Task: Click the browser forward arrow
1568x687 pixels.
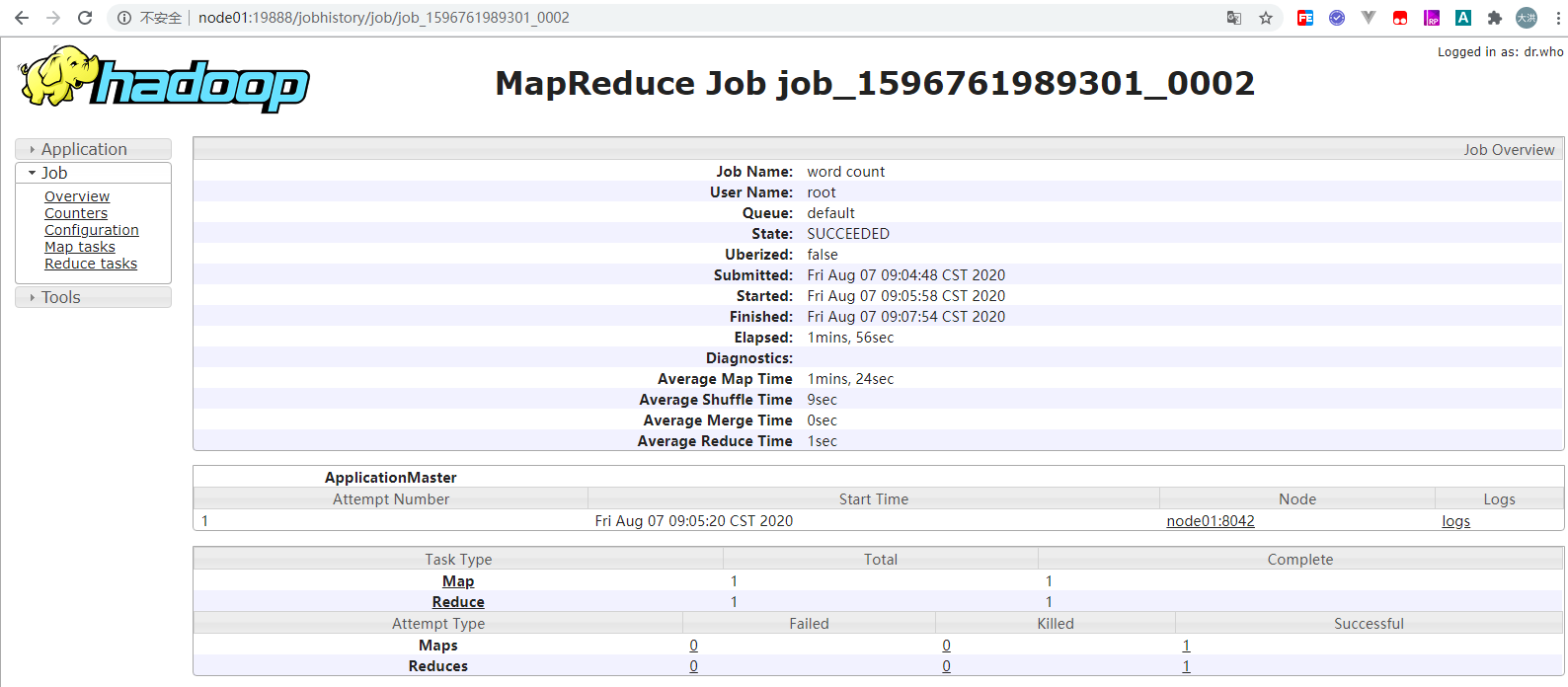Action: pos(53,18)
